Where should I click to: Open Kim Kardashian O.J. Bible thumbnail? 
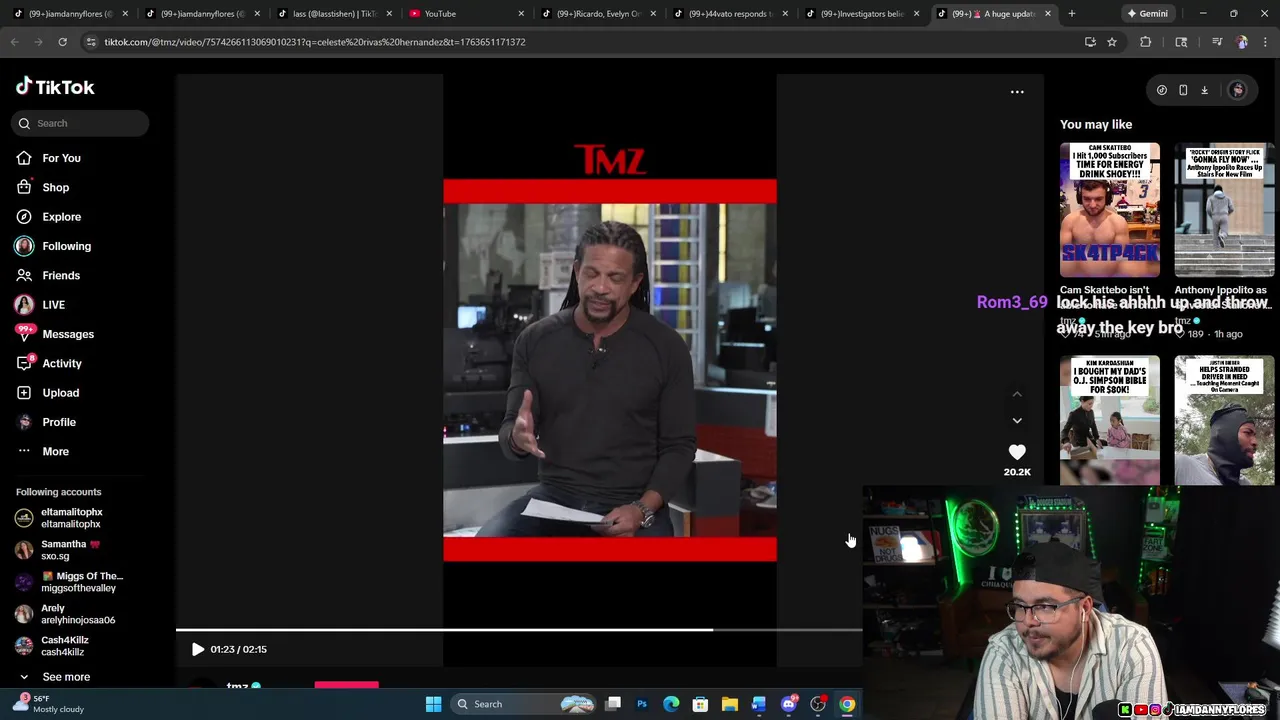tap(1110, 420)
